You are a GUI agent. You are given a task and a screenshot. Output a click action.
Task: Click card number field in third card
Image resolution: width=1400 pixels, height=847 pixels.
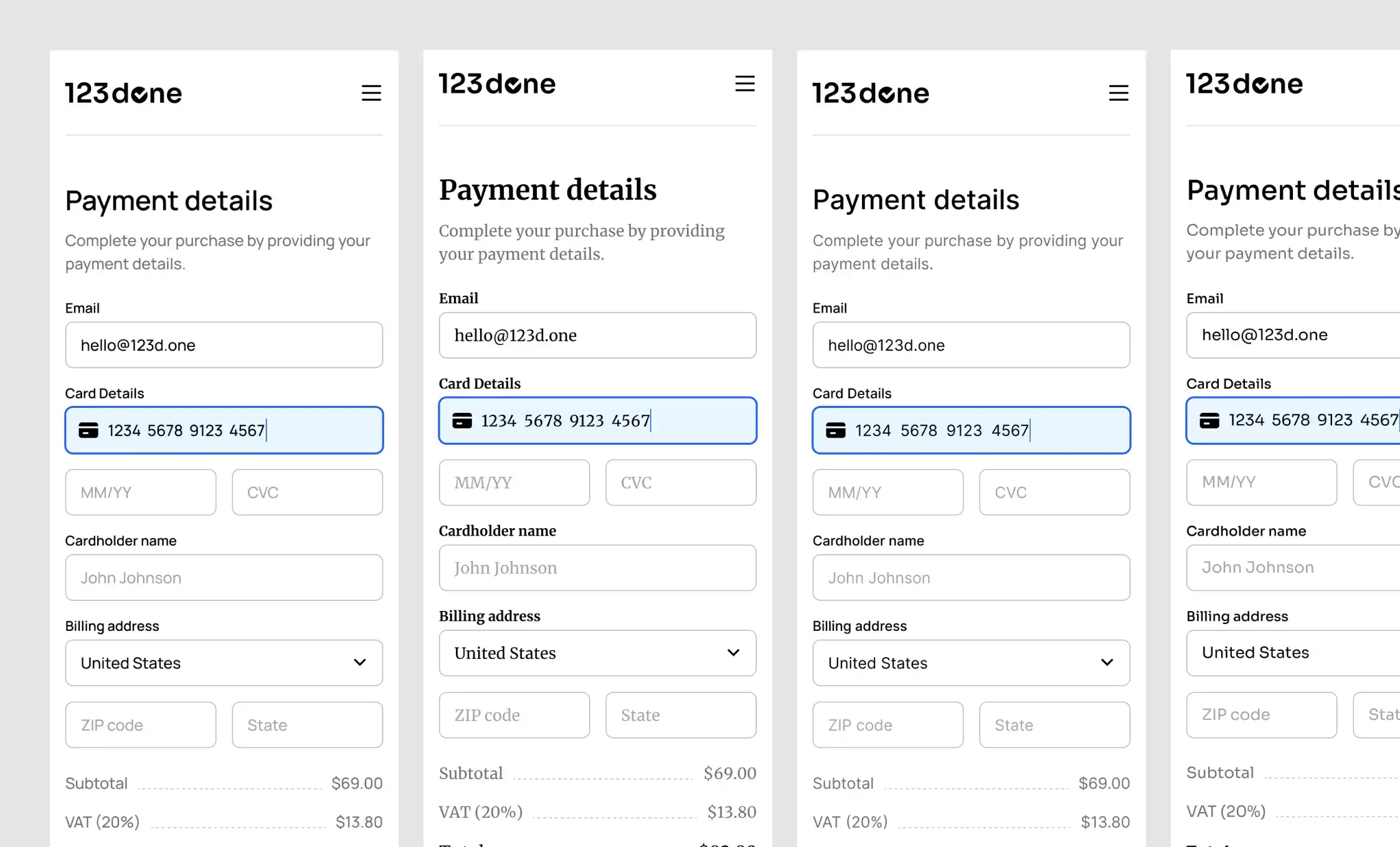point(972,430)
